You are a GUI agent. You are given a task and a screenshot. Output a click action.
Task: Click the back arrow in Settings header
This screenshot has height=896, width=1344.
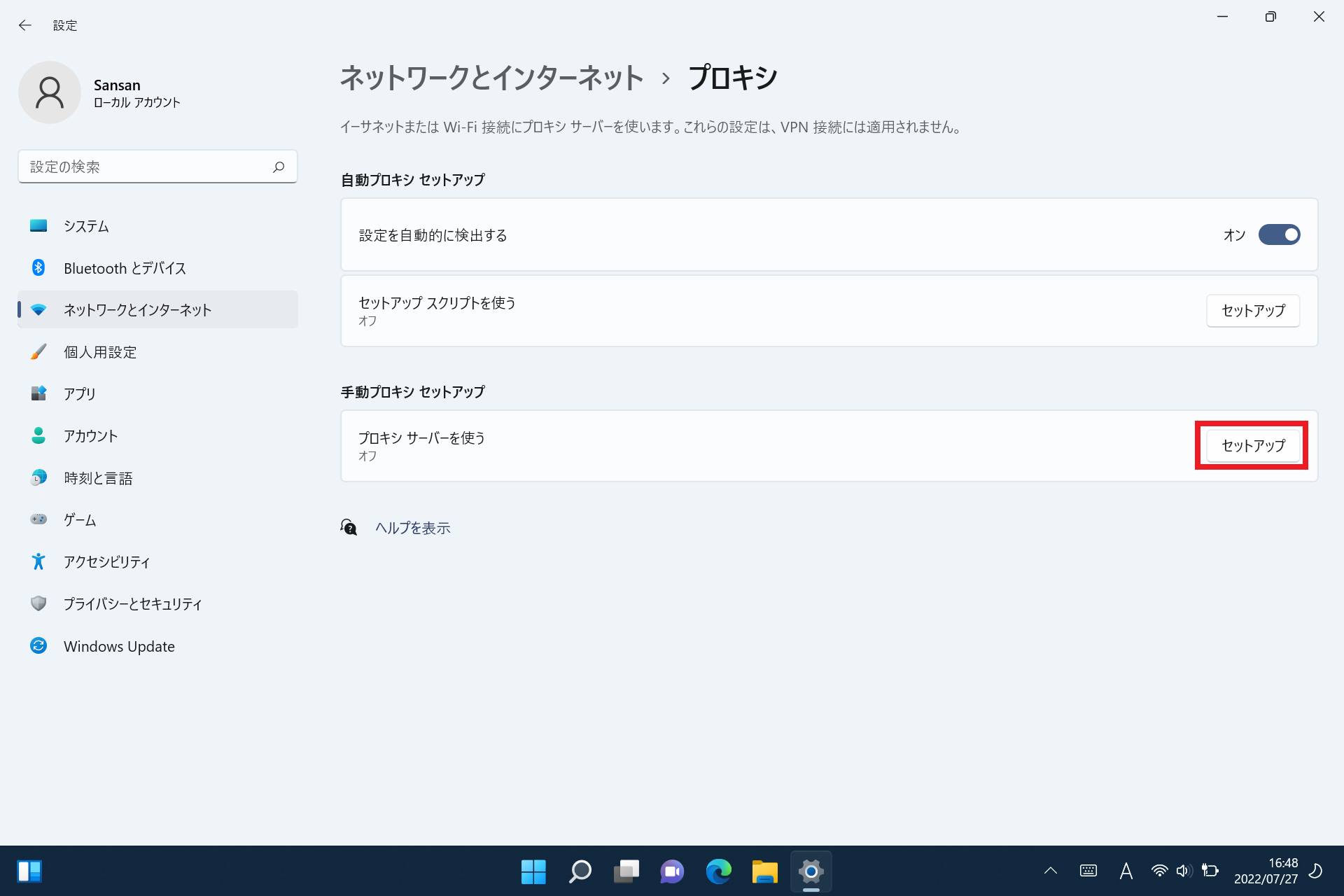click(25, 25)
